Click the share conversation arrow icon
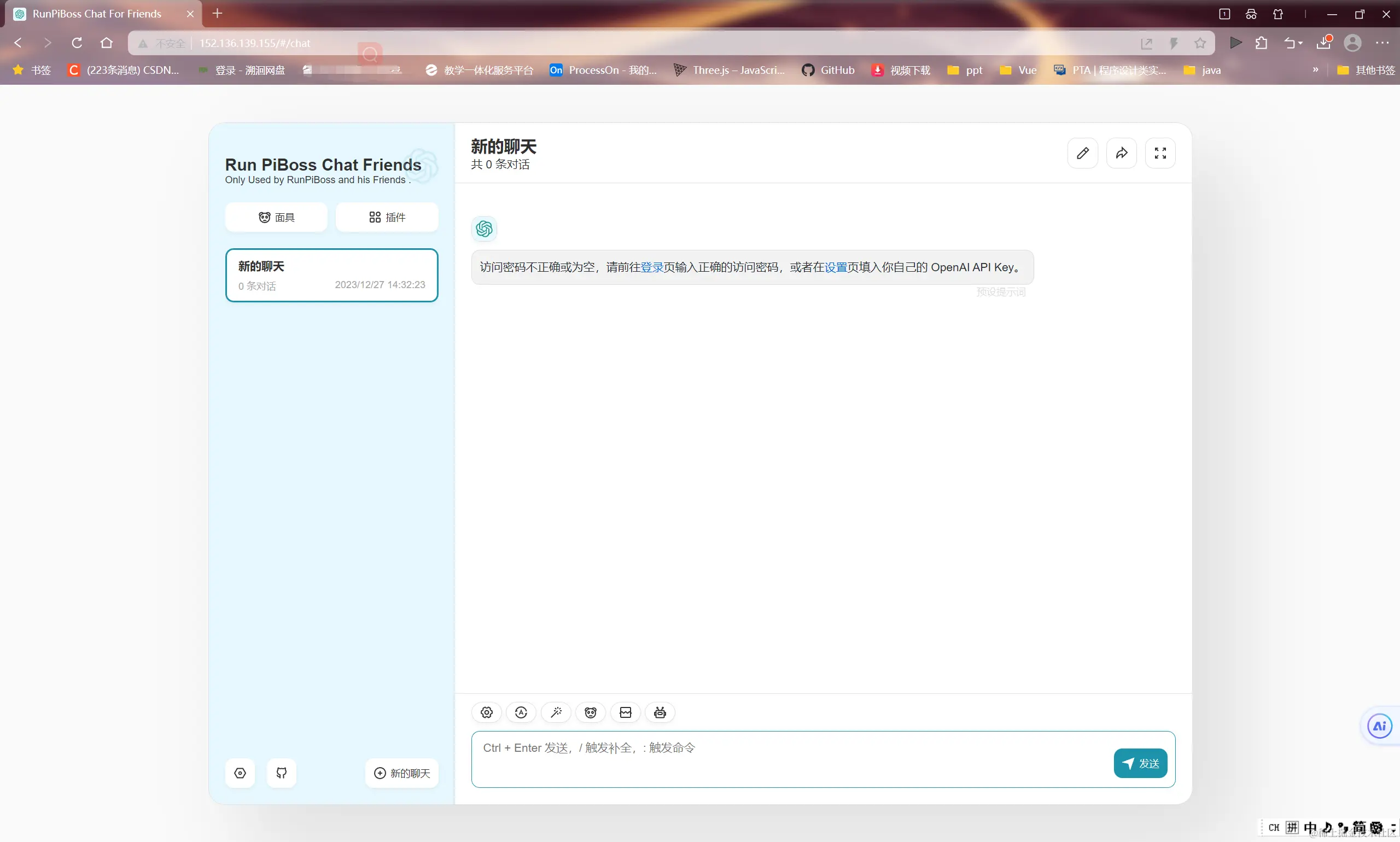 coord(1121,153)
